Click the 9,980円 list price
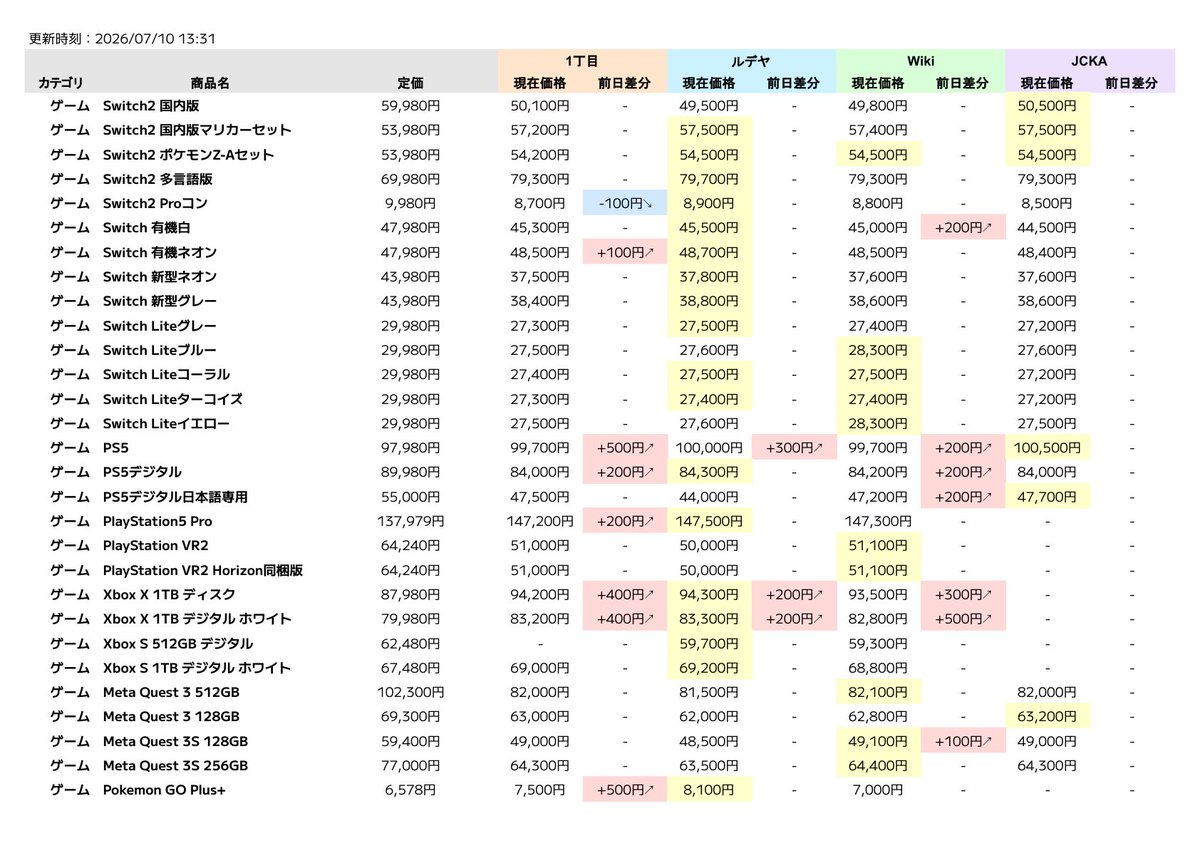Image resolution: width=1200 pixels, height=848 pixels. coord(410,203)
